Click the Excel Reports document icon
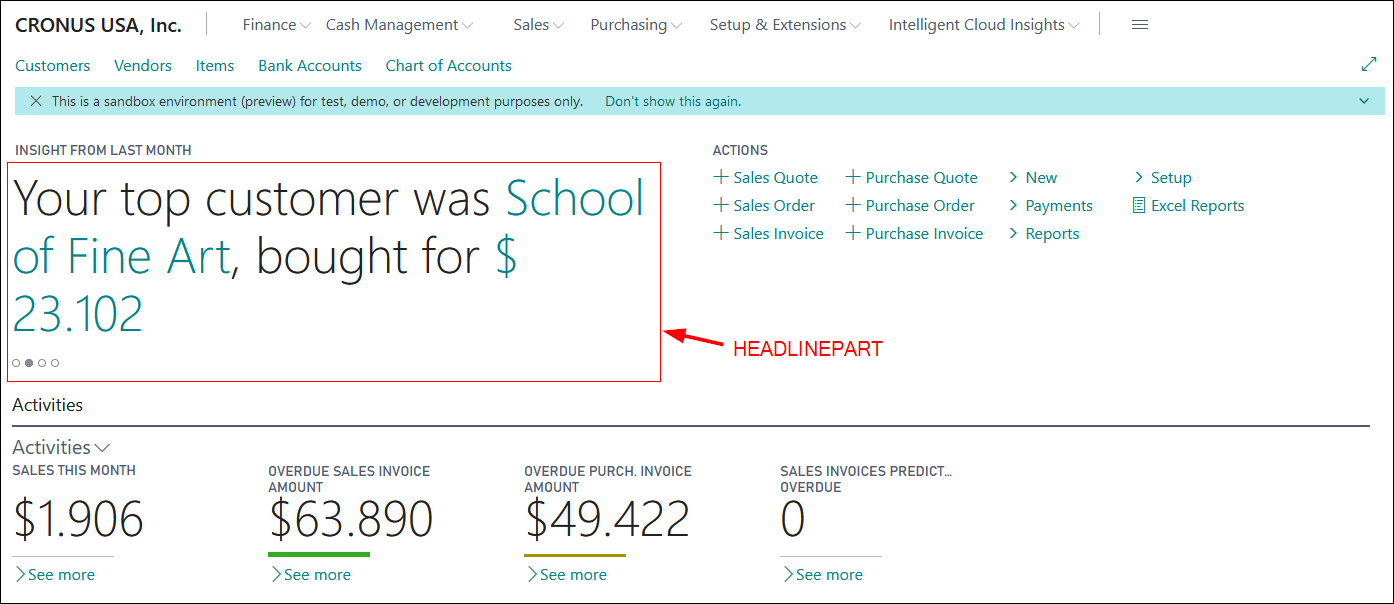 1138,205
